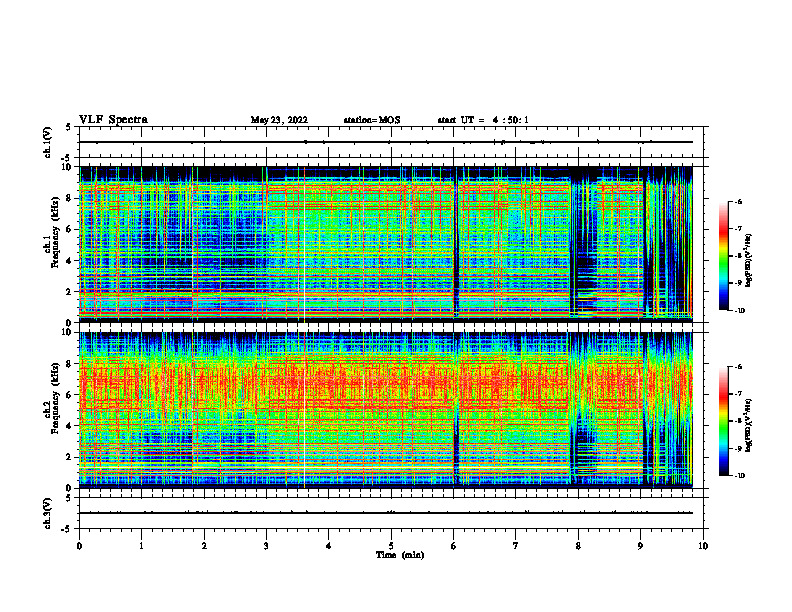Image resolution: width=792 pixels, height=612 pixels.
Task: Click the "ch.1(V)" axis label
Action: click(48, 142)
